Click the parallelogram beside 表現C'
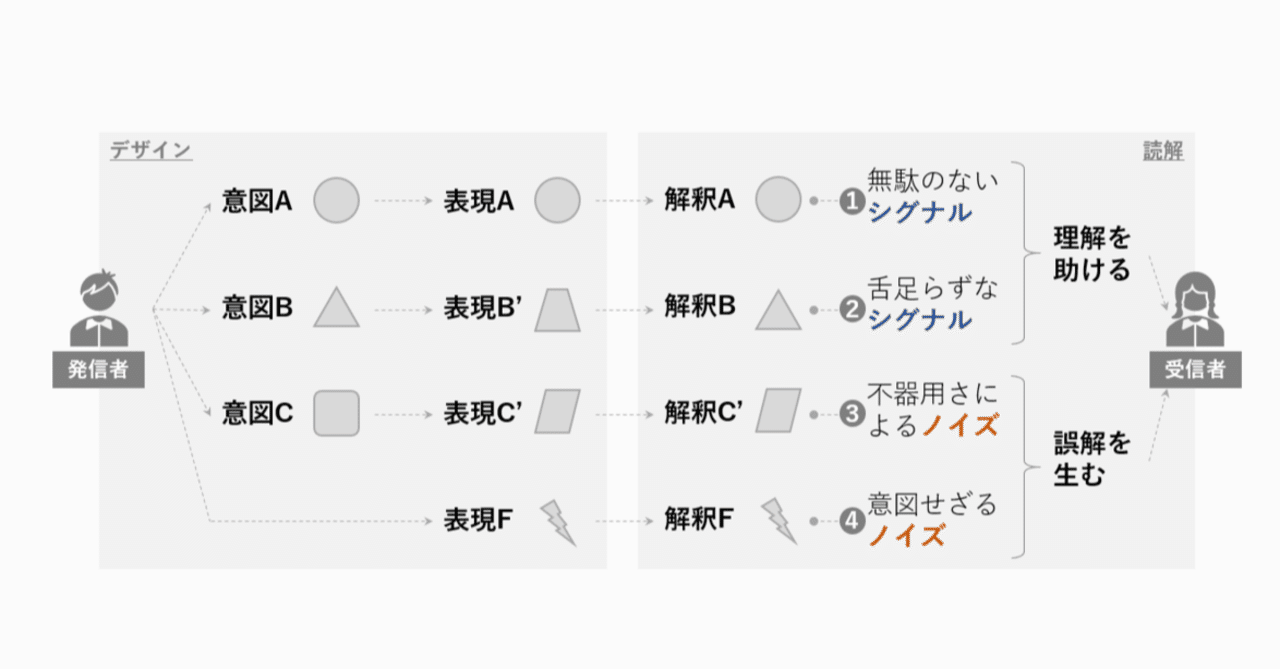 (557, 413)
